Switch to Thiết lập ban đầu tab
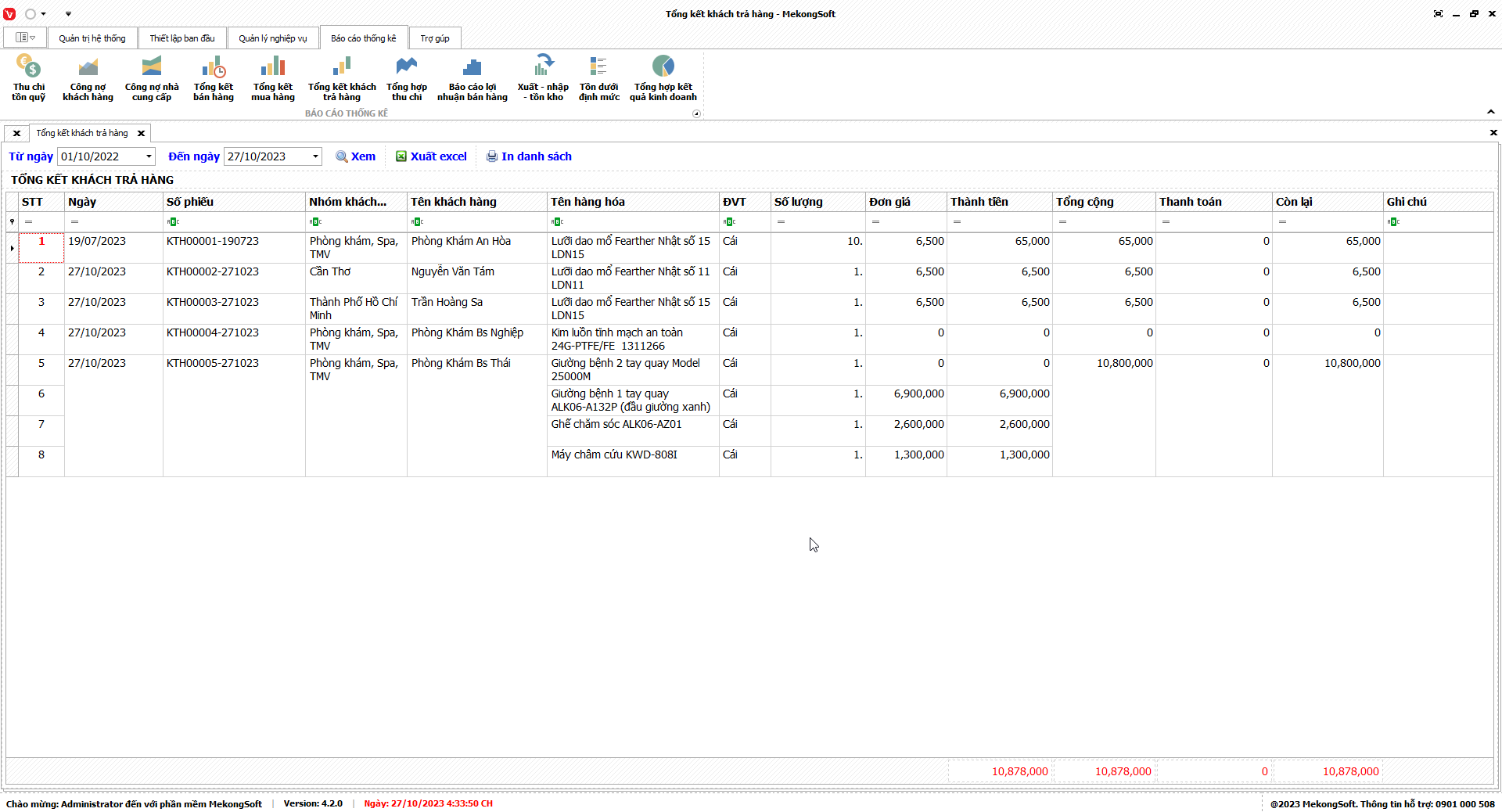Screen dimensions: 1502x812 [182, 38]
